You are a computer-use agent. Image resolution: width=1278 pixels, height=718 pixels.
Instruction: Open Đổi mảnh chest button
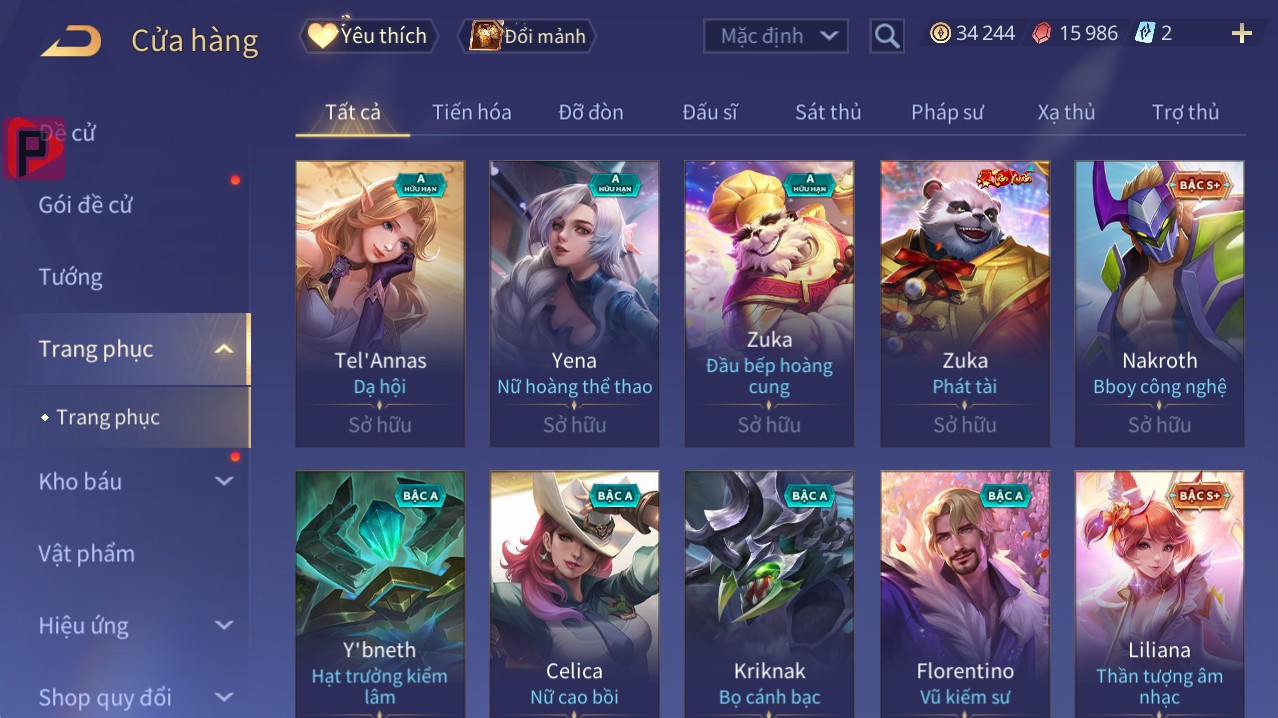click(527, 36)
